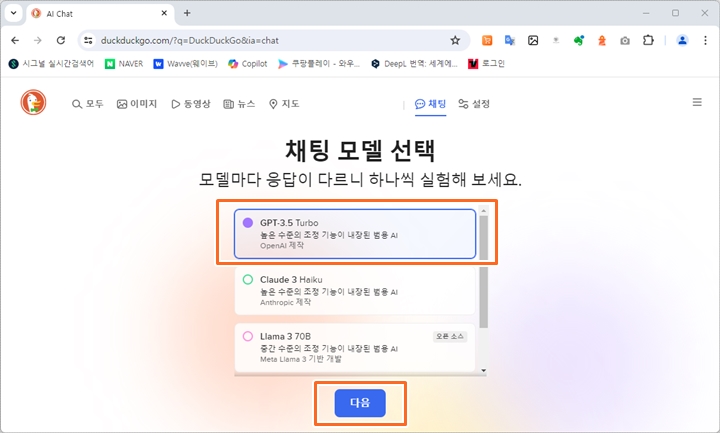Open the Wavve(웨이브) bookmark
720x433 pixels.
point(186,64)
